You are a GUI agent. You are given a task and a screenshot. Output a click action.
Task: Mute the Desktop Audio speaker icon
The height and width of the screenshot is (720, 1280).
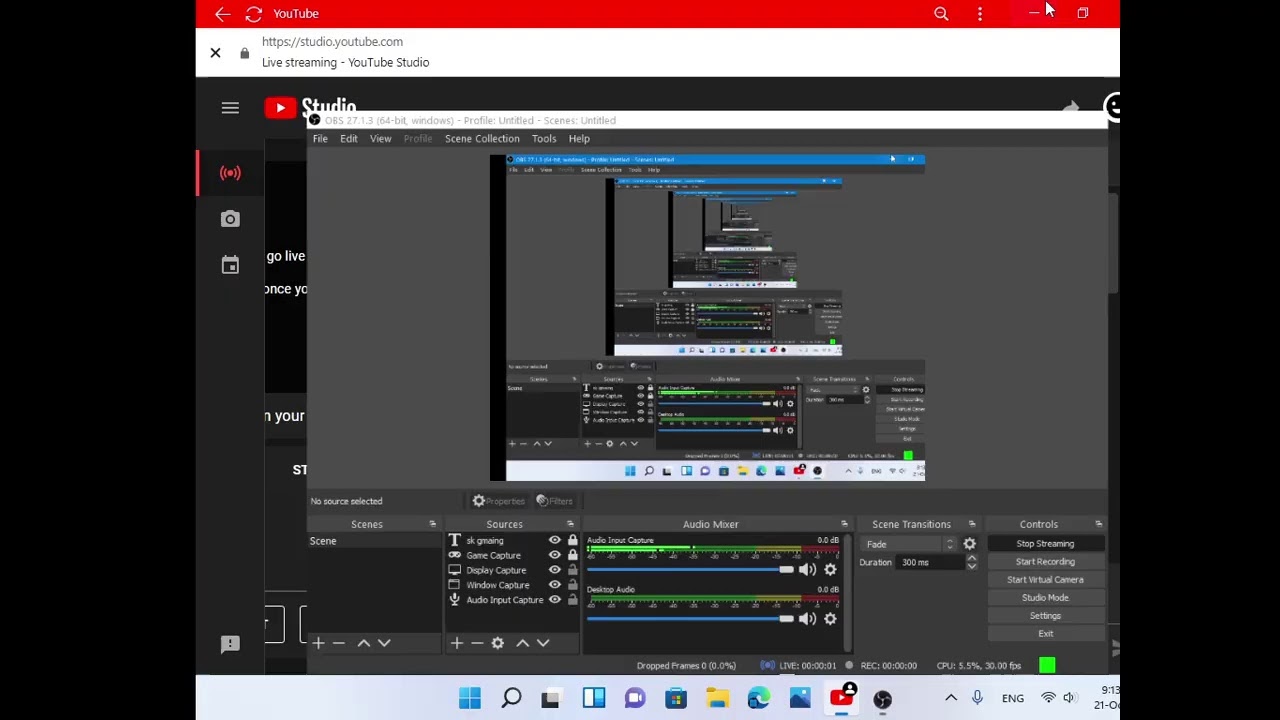pos(807,618)
